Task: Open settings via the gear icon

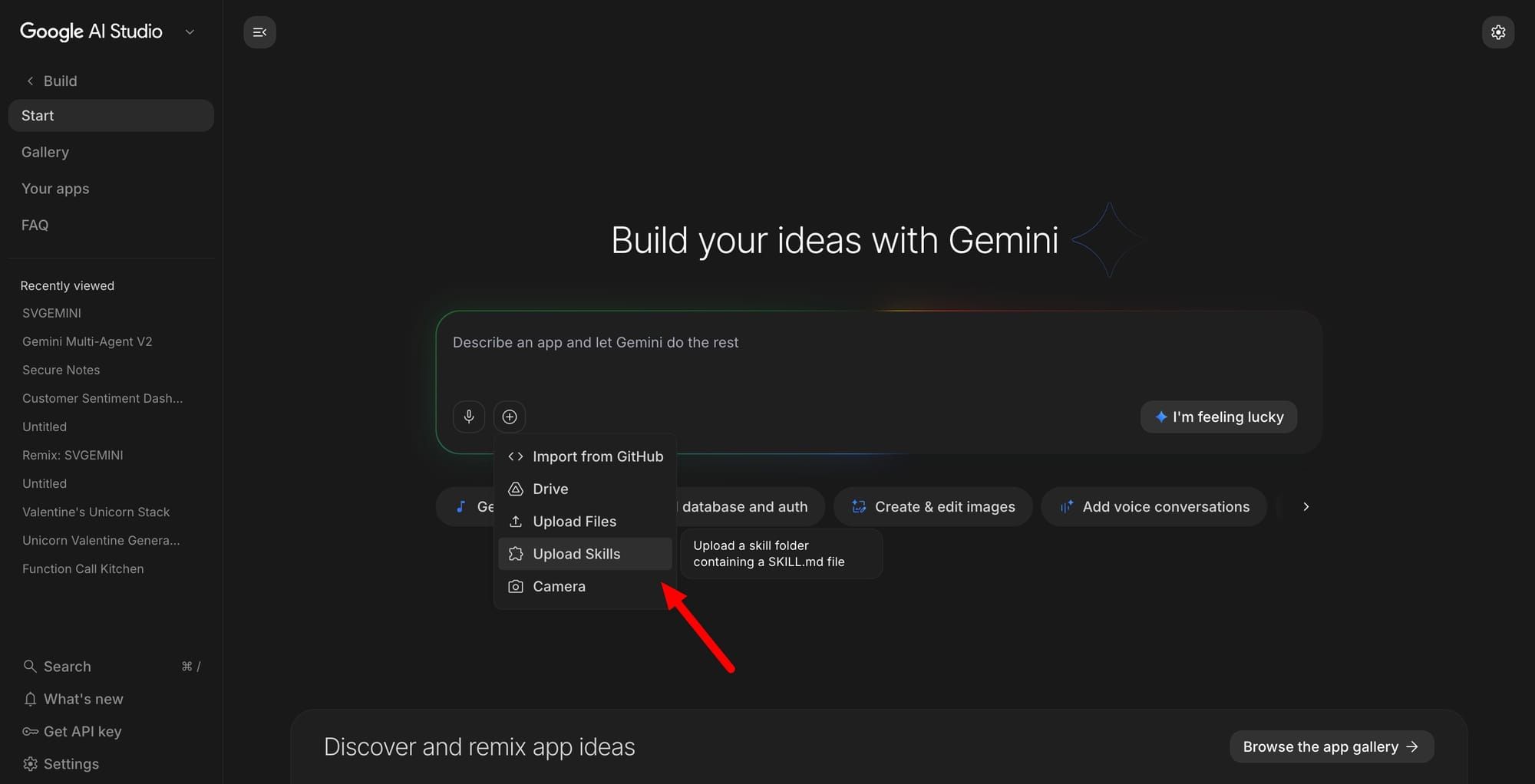Action: tap(1498, 31)
